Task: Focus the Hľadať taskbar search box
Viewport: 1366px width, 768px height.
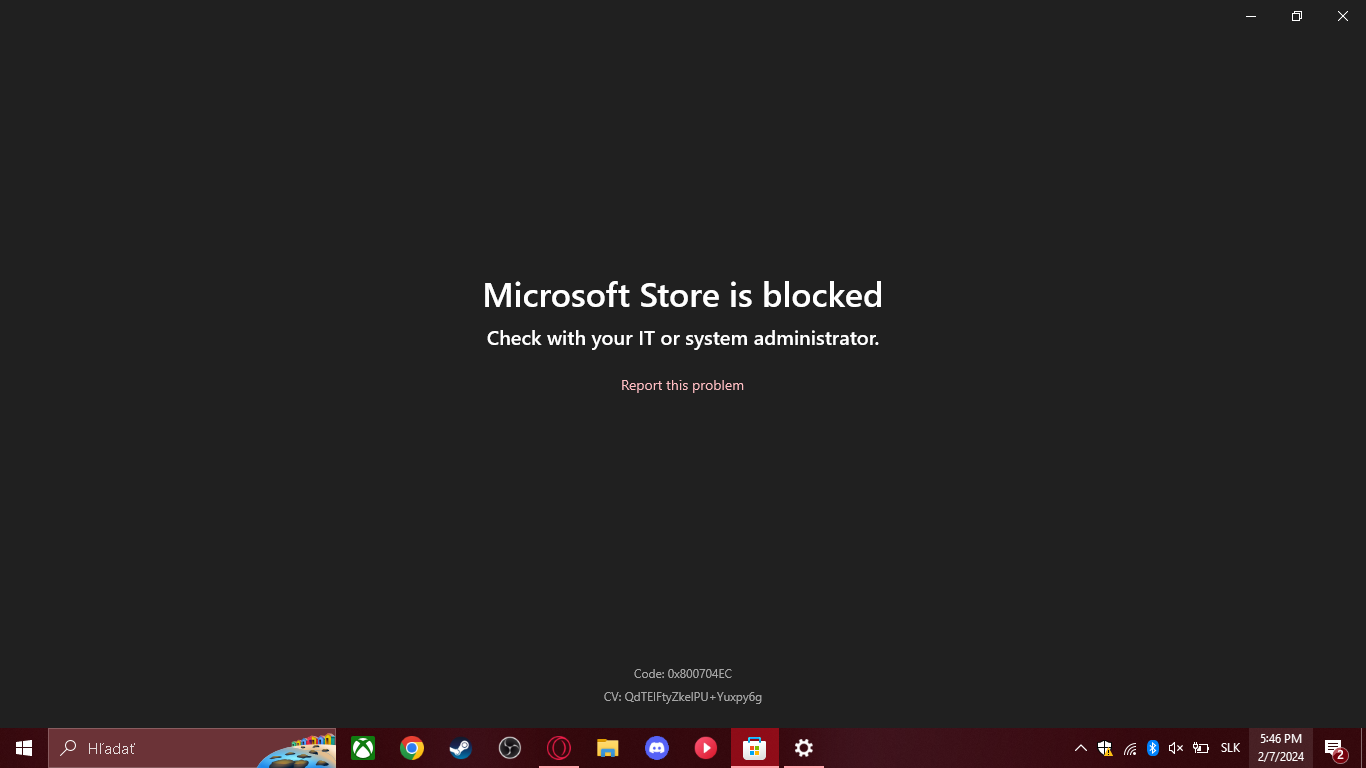Action: coord(192,748)
